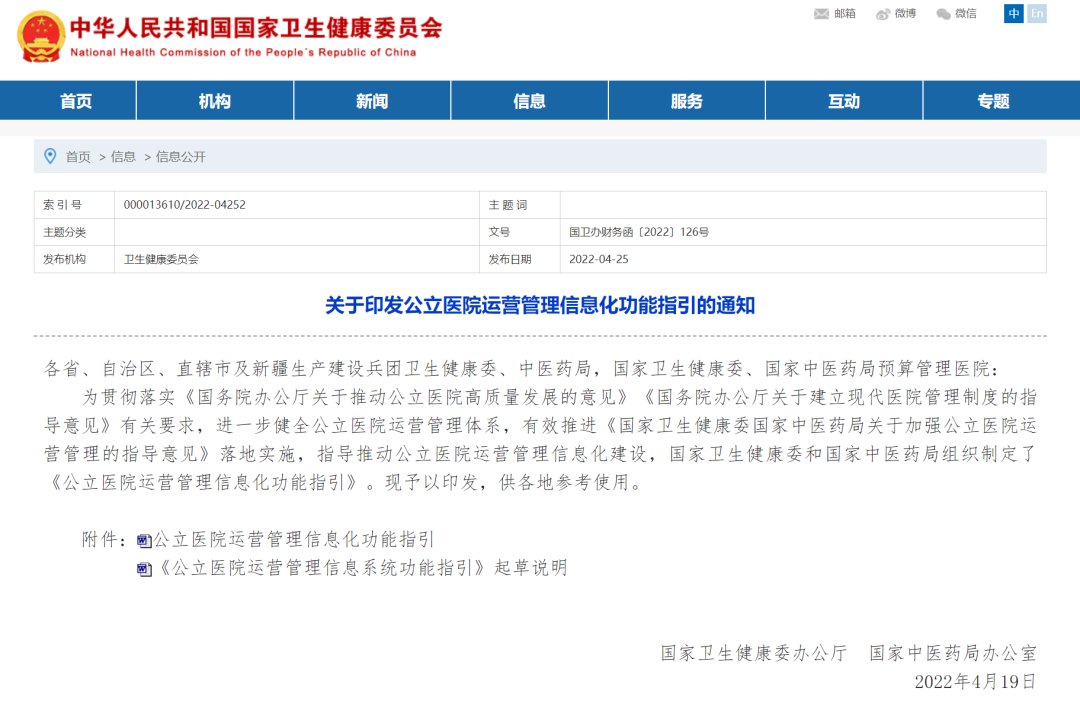Click the 微信 WeChat icon
This screenshot has height=707, width=1080.
(x=943, y=14)
